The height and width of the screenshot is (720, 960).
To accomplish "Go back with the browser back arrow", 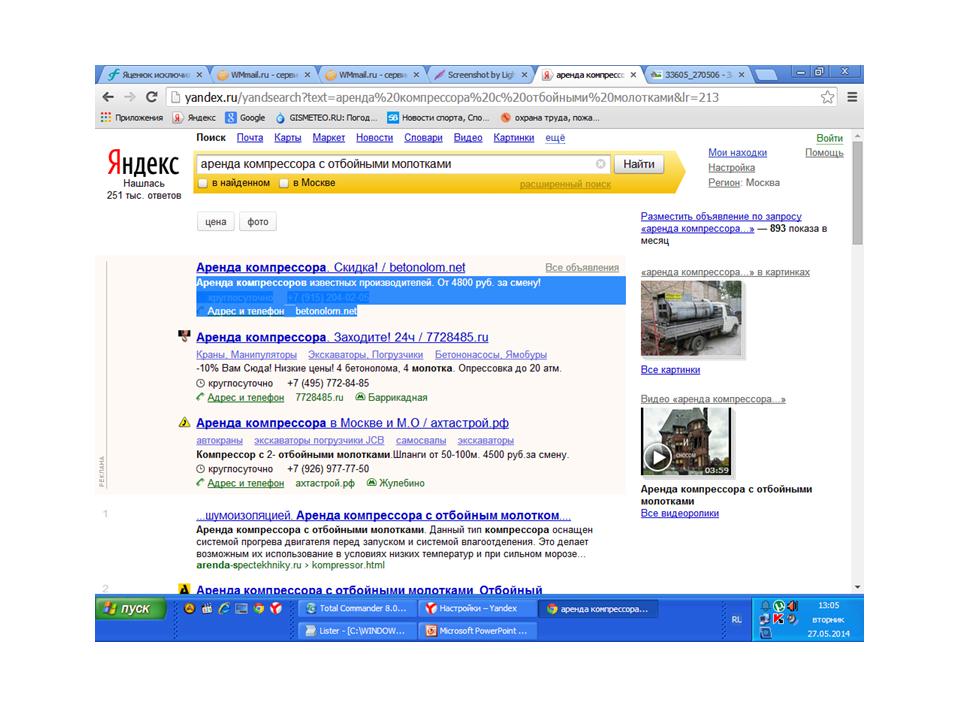I will click(x=108, y=97).
